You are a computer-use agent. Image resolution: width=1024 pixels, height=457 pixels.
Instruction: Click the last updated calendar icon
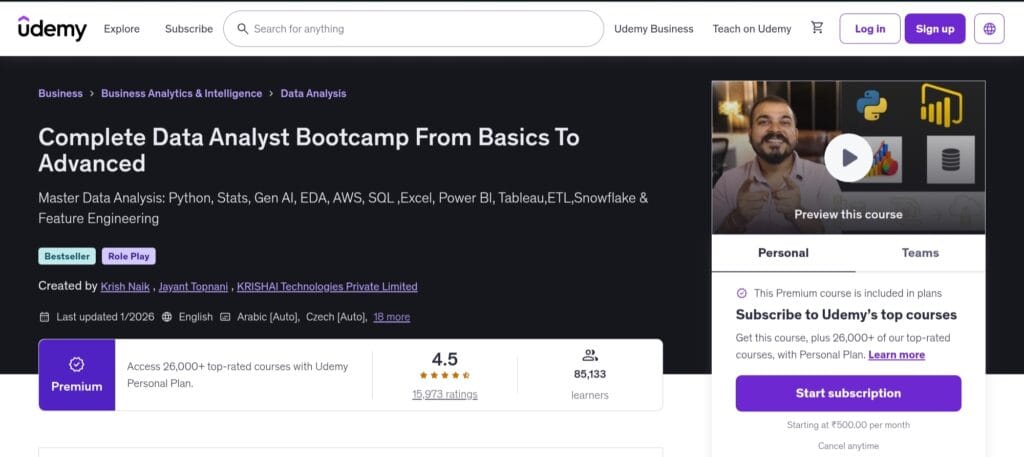click(x=44, y=317)
